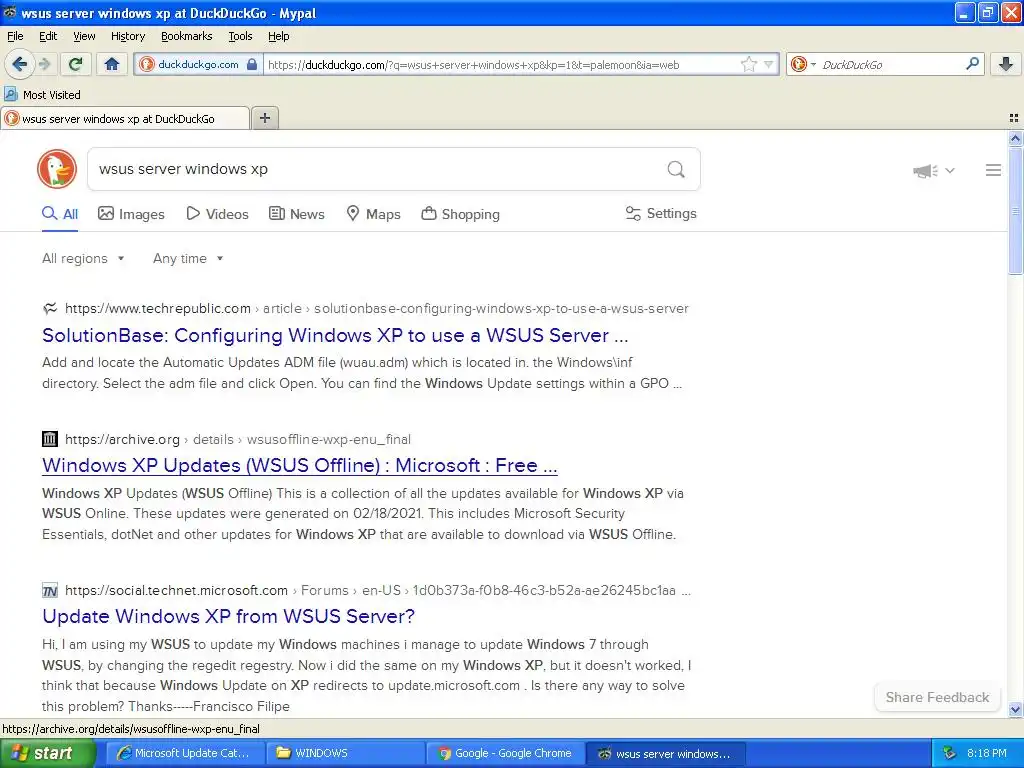
Task: Click in the toolbar DuckDuckGo search box
Action: [888, 64]
